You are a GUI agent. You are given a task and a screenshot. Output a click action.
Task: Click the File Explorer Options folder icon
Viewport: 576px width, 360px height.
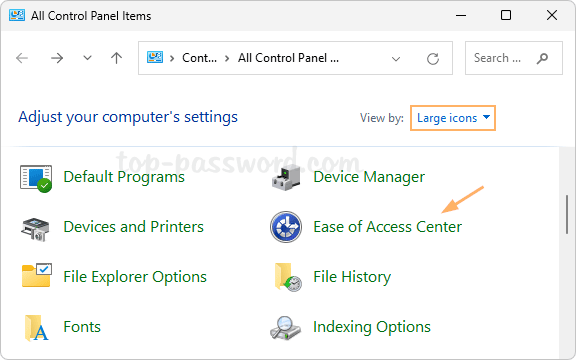coord(36,275)
